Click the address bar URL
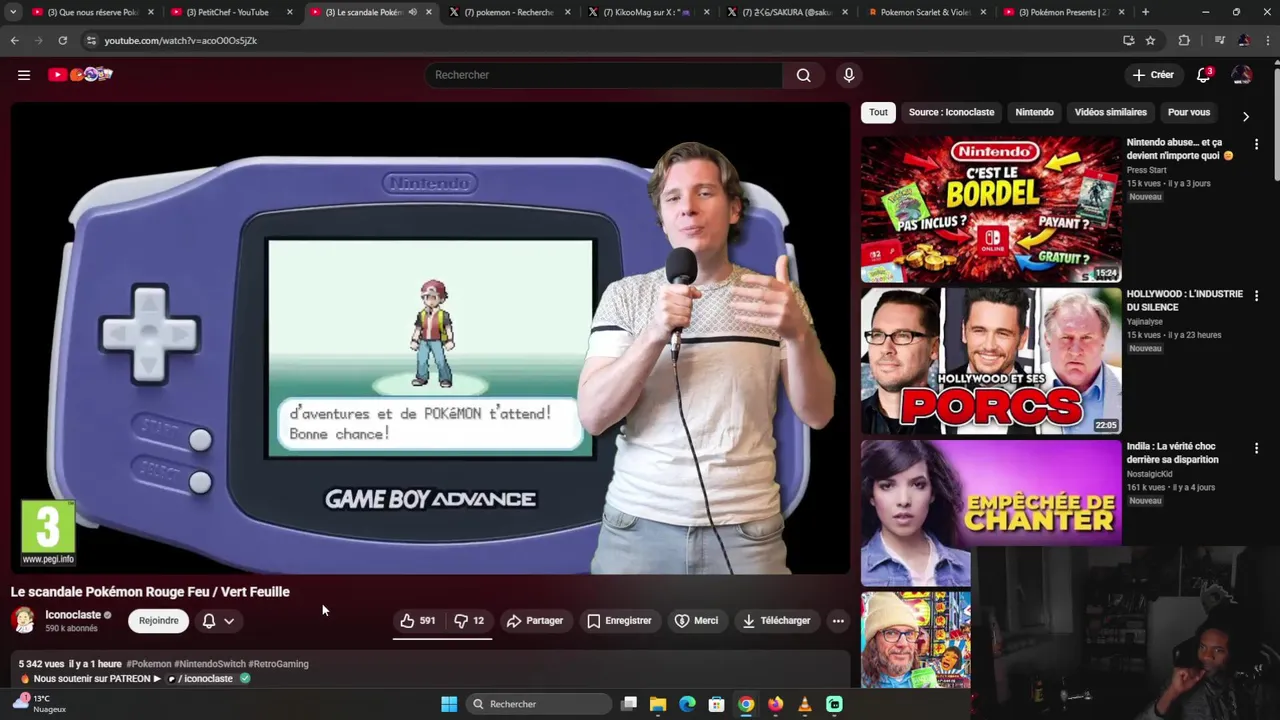Image resolution: width=1280 pixels, height=720 pixels. tap(180, 40)
